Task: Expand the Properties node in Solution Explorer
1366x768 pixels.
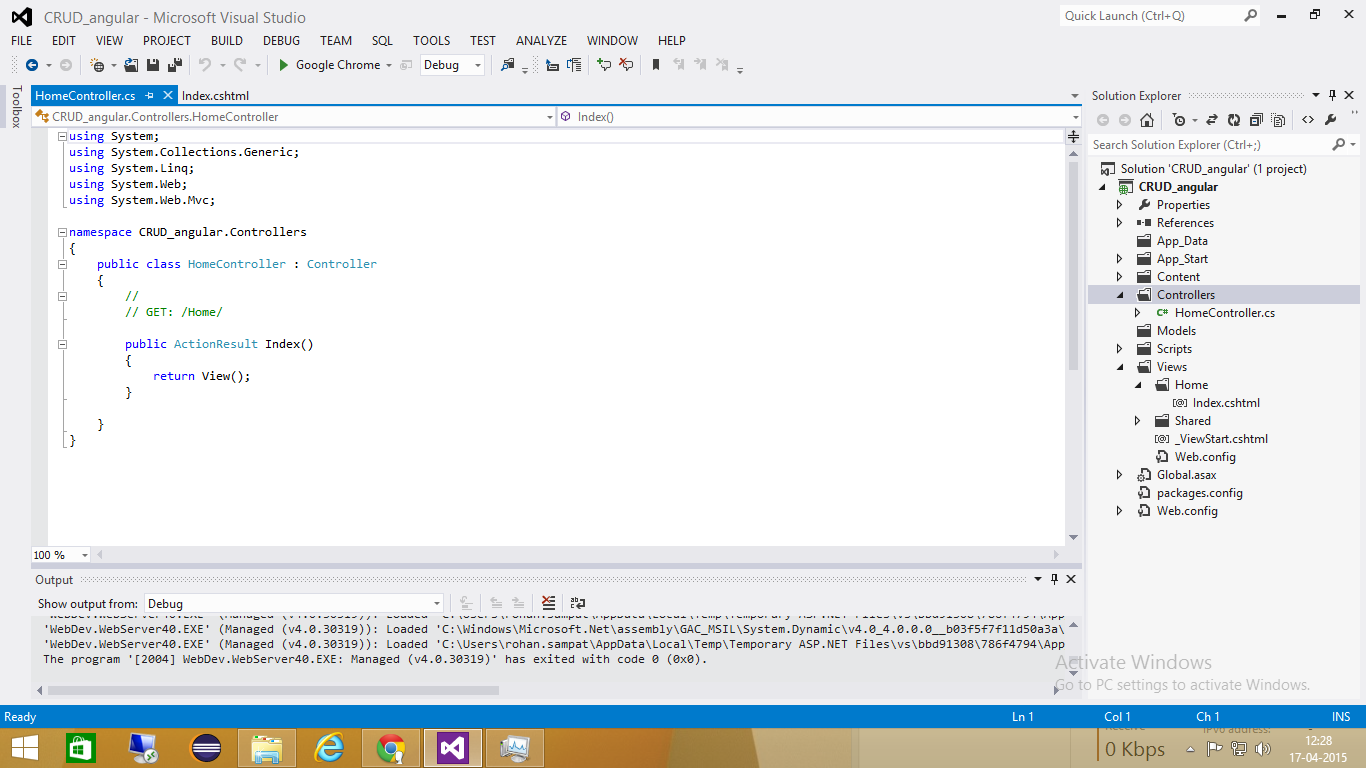Action: coord(1119,205)
